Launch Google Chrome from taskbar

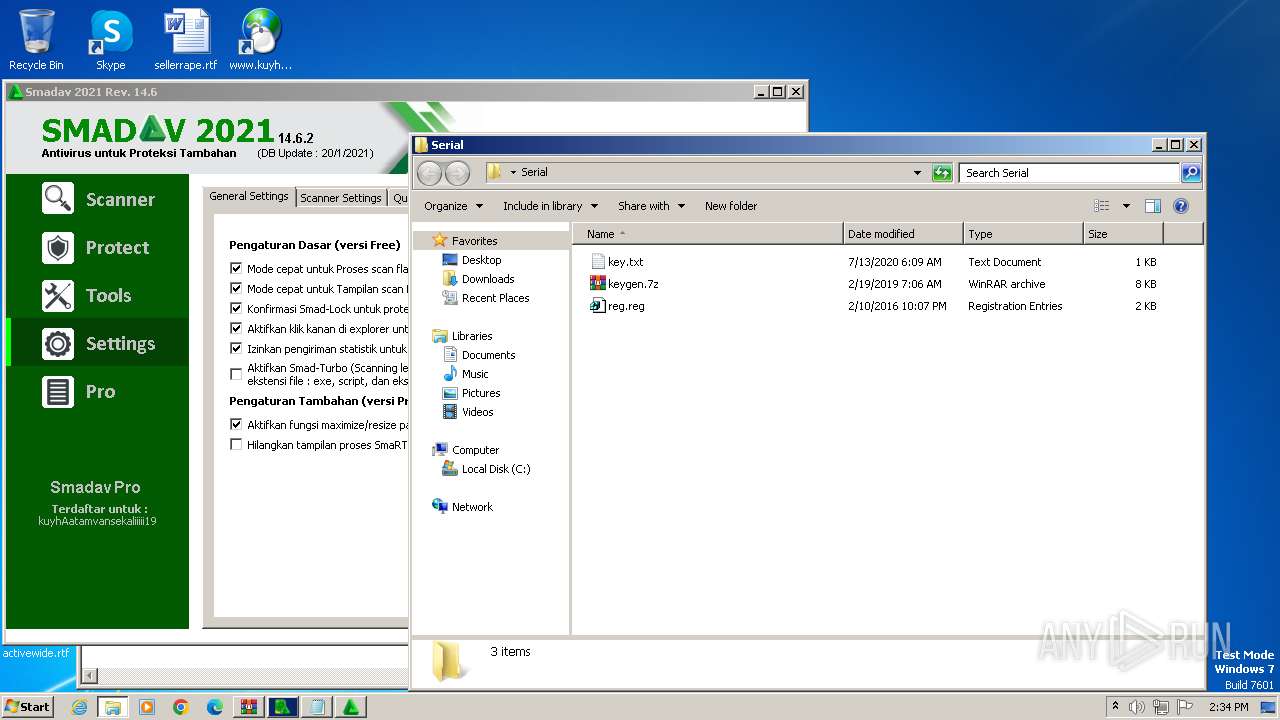pyautogui.click(x=181, y=707)
